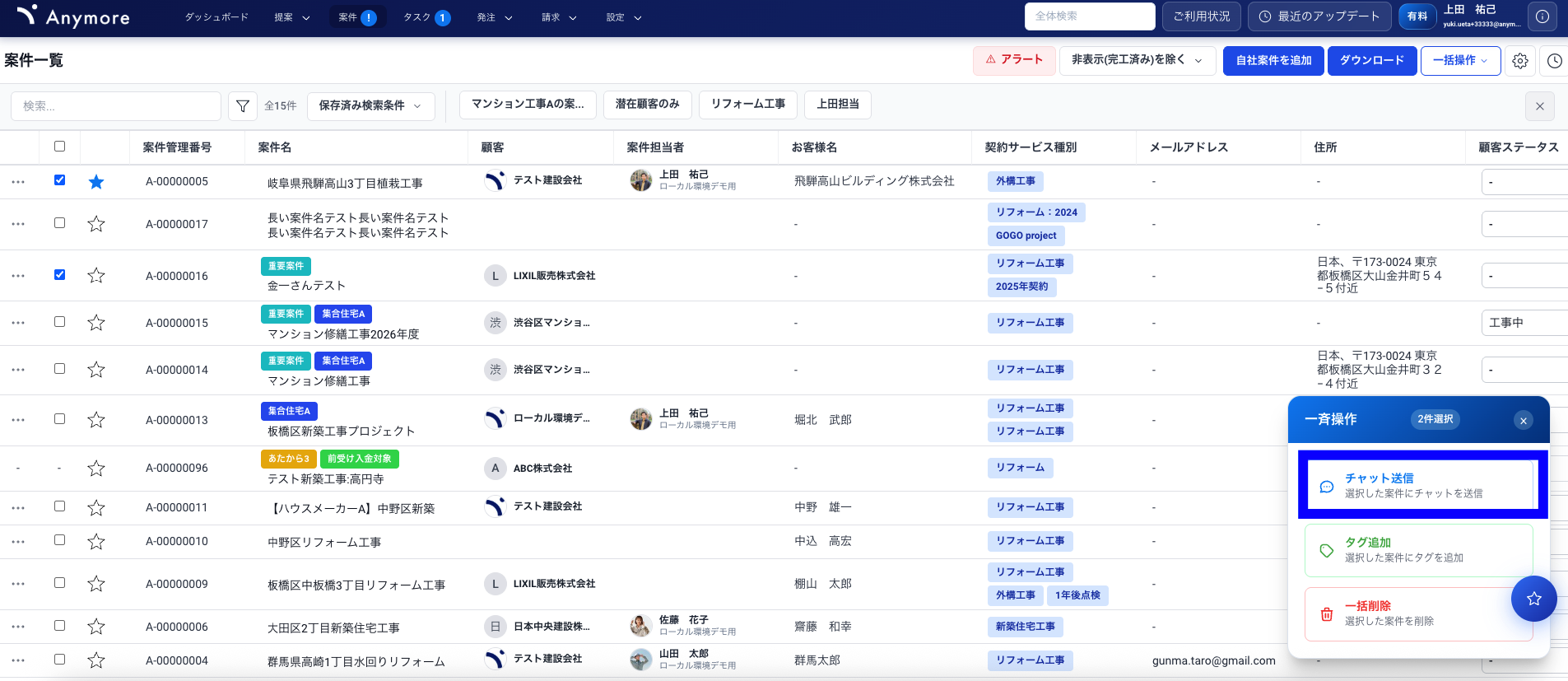Expand the 発注 menu
This screenshot has height=681, width=1568.
pyautogui.click(x=495, y=17)
